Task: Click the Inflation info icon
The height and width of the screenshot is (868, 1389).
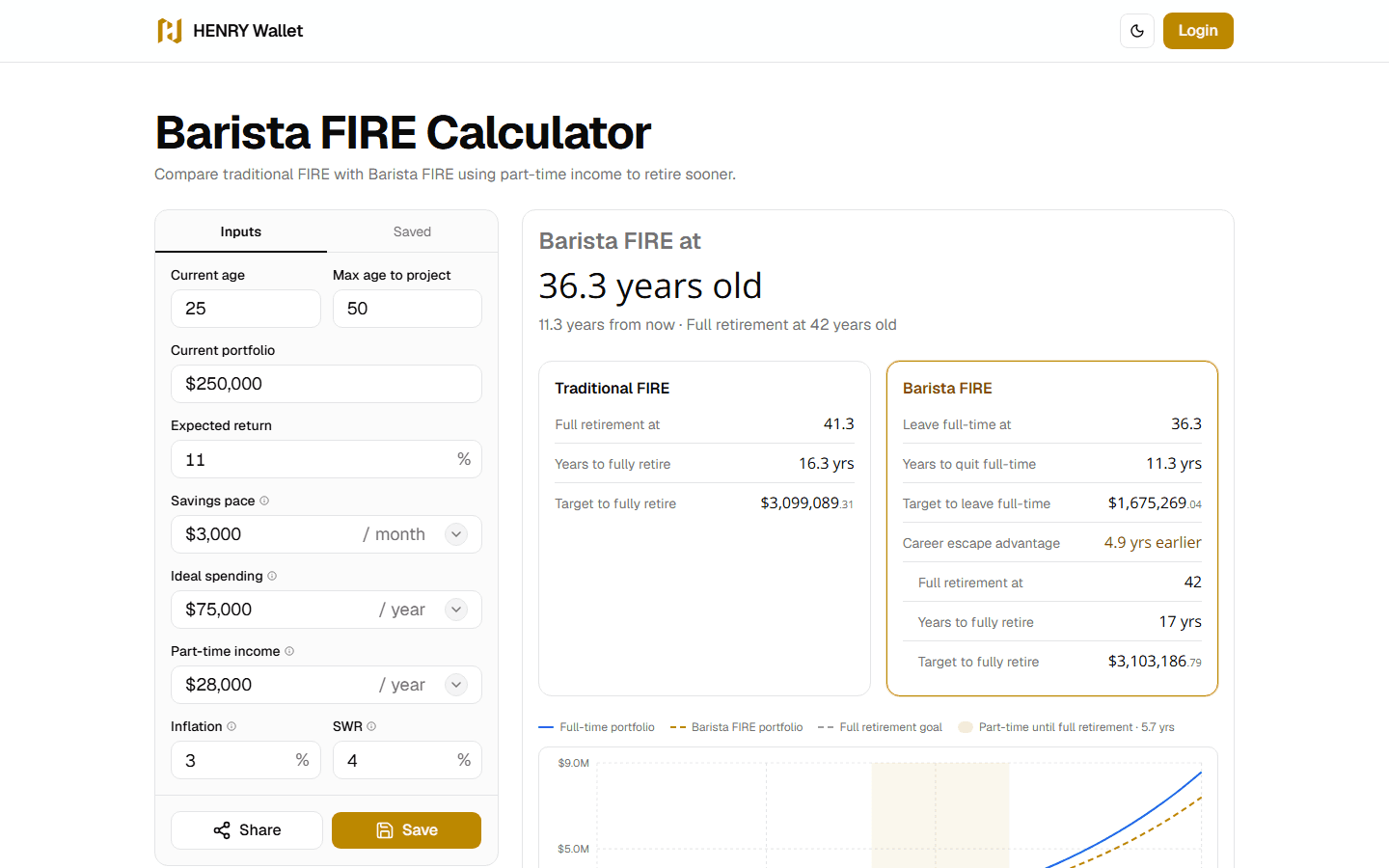Action: pos(231,726)
